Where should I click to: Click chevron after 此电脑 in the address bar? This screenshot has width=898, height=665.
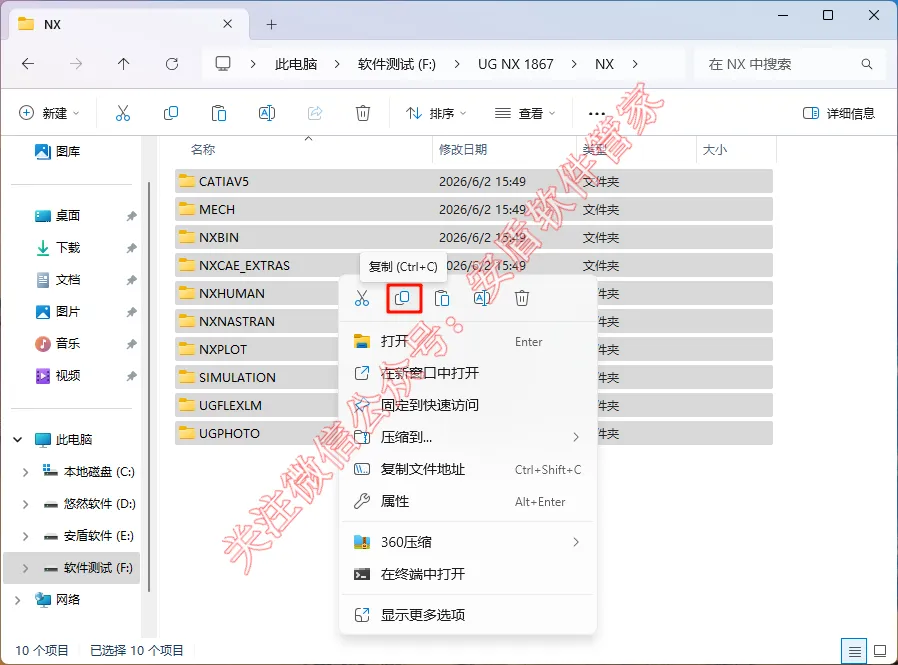[x=337, y=64]
